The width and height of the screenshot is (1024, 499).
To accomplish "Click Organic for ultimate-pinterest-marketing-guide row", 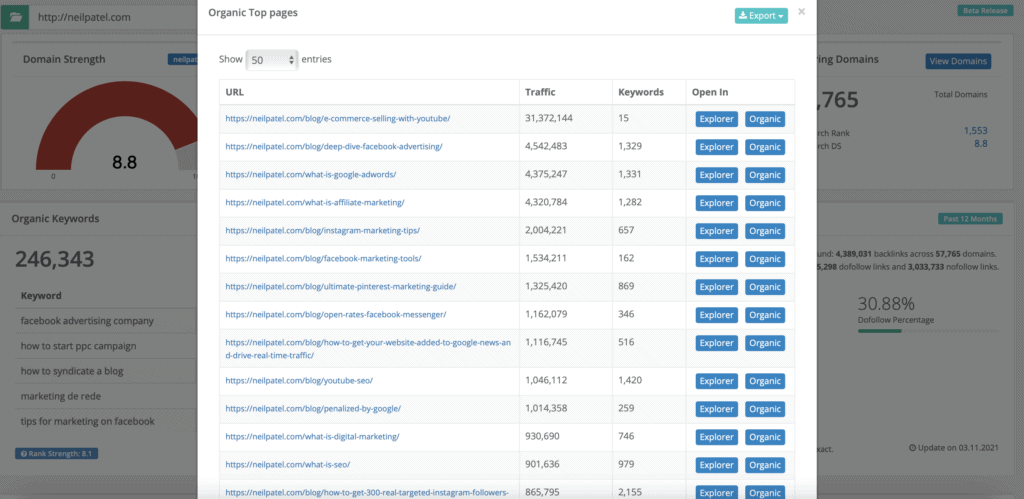I will point(765,287).
